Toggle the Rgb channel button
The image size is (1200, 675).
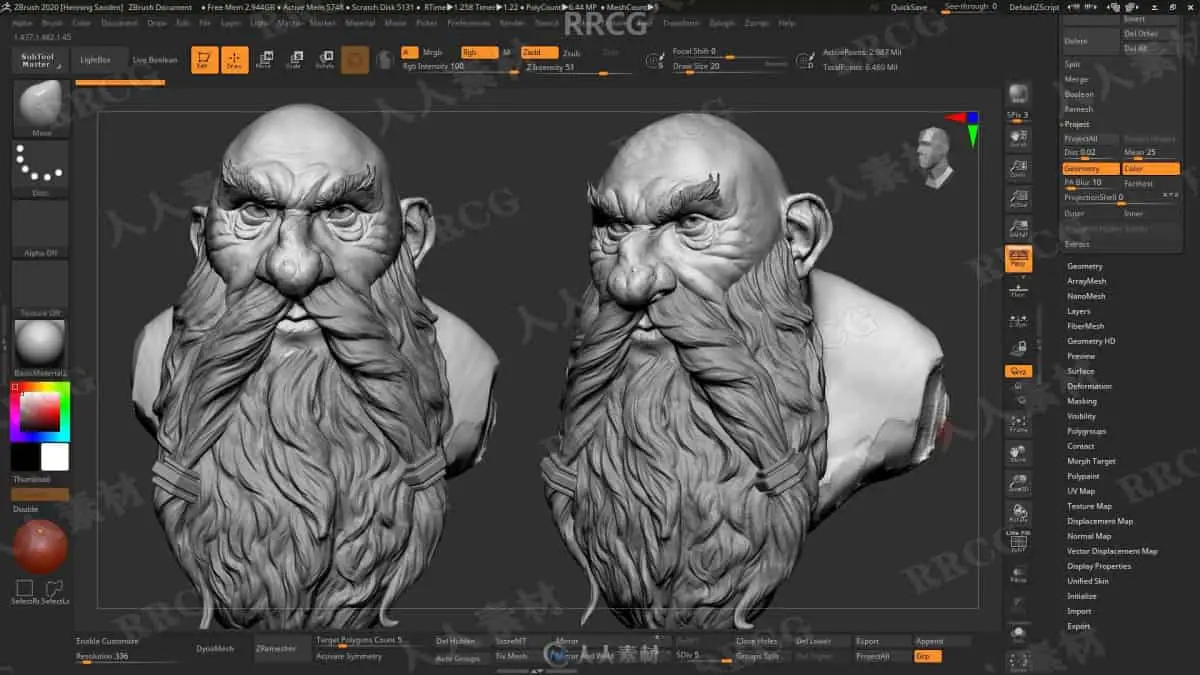[479, 52]
